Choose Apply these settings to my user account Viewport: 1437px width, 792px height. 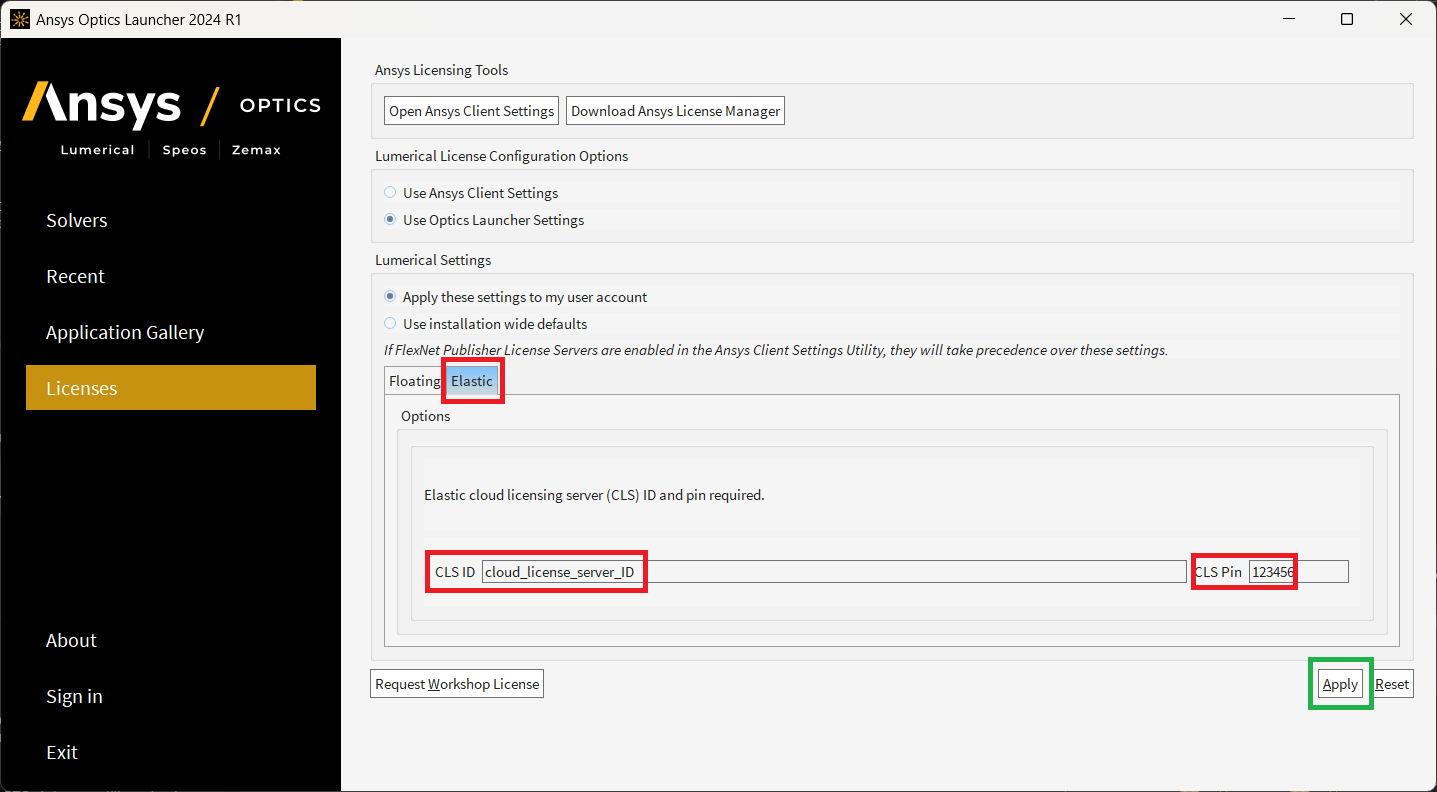point(515,297)
